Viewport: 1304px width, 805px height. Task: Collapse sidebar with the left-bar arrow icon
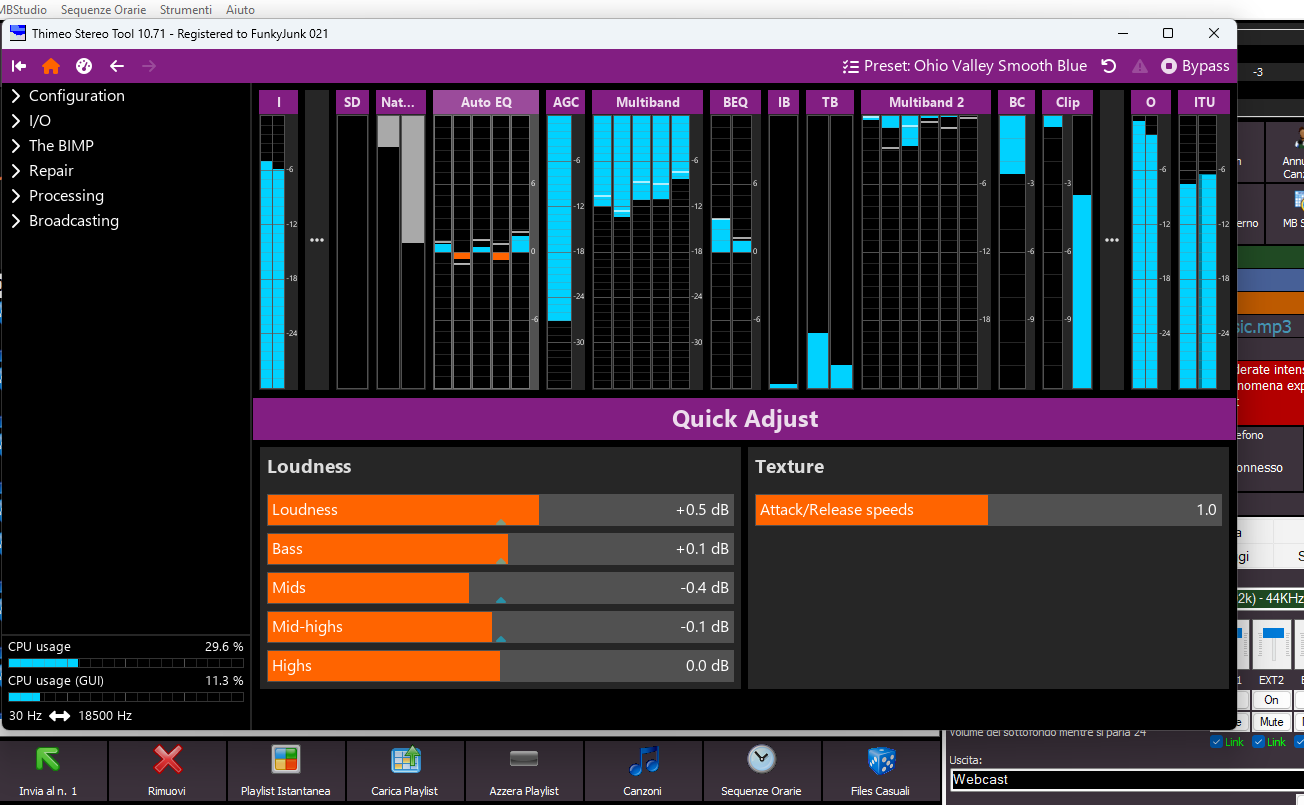pyautogui.click(x=19, y=66)
